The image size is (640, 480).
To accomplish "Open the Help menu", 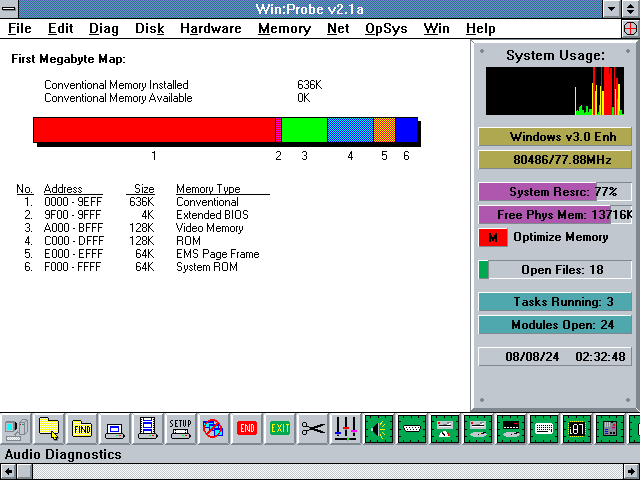I will (x=480, y=29).
